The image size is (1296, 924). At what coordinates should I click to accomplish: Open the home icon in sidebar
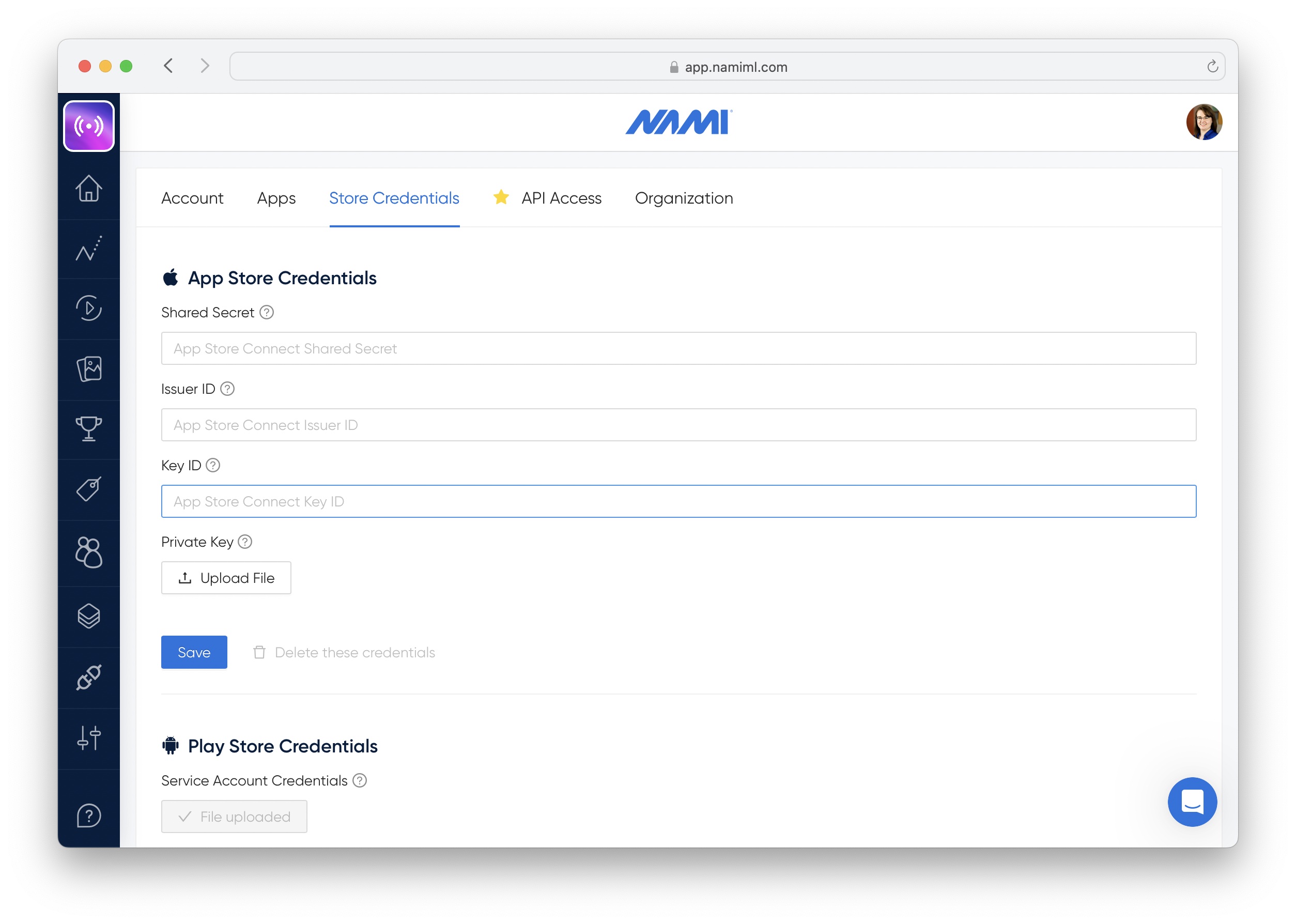89,188
